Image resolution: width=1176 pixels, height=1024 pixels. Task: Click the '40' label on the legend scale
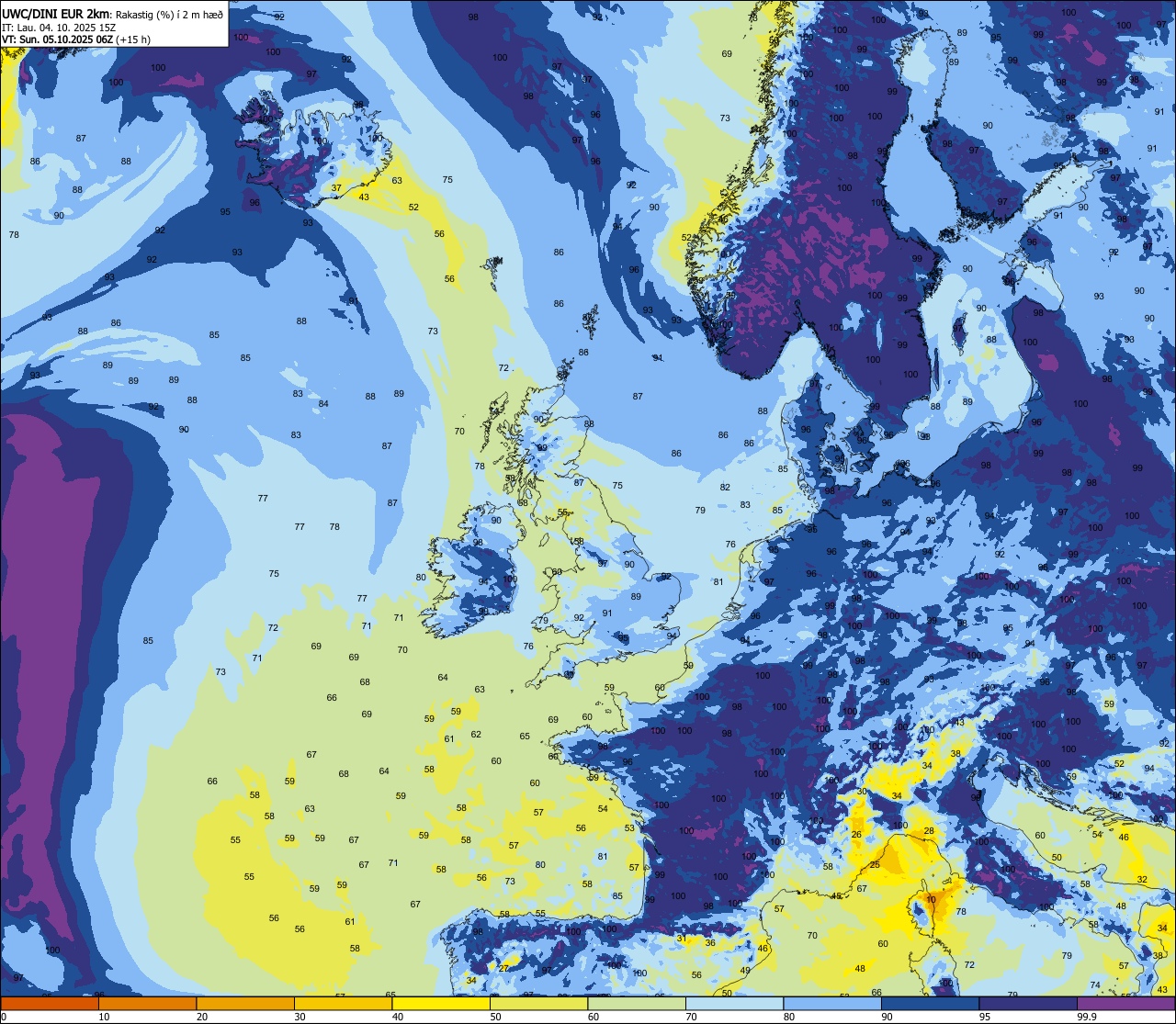coord(398,1017)
